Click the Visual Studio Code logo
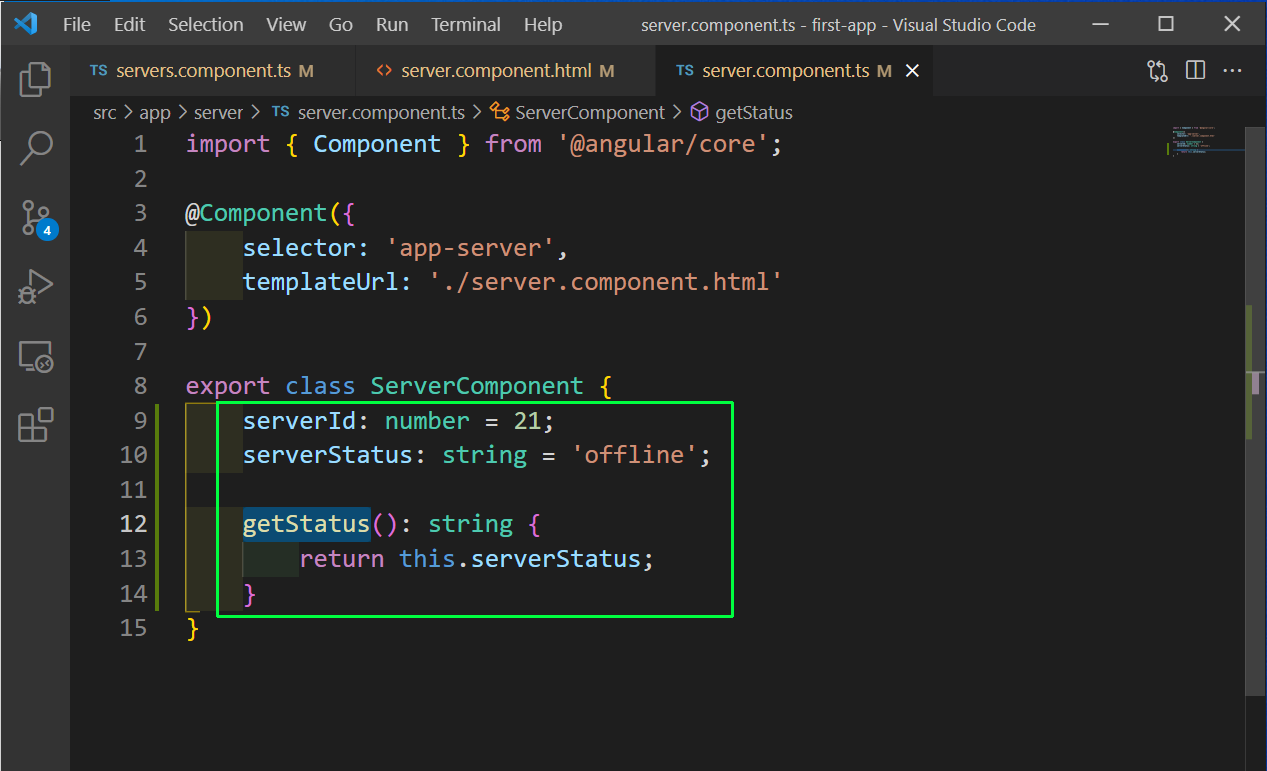The image size is (1267, 771). pyautogui.click(x=26, y=24)
